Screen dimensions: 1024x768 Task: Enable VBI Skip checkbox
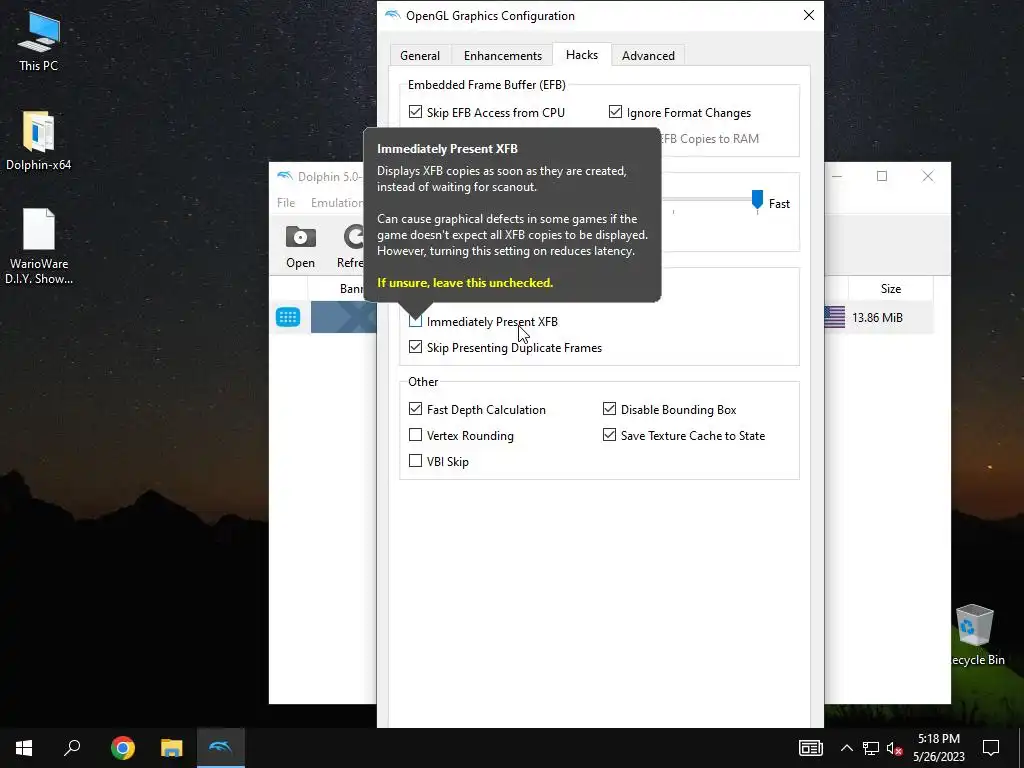[415, 461]
